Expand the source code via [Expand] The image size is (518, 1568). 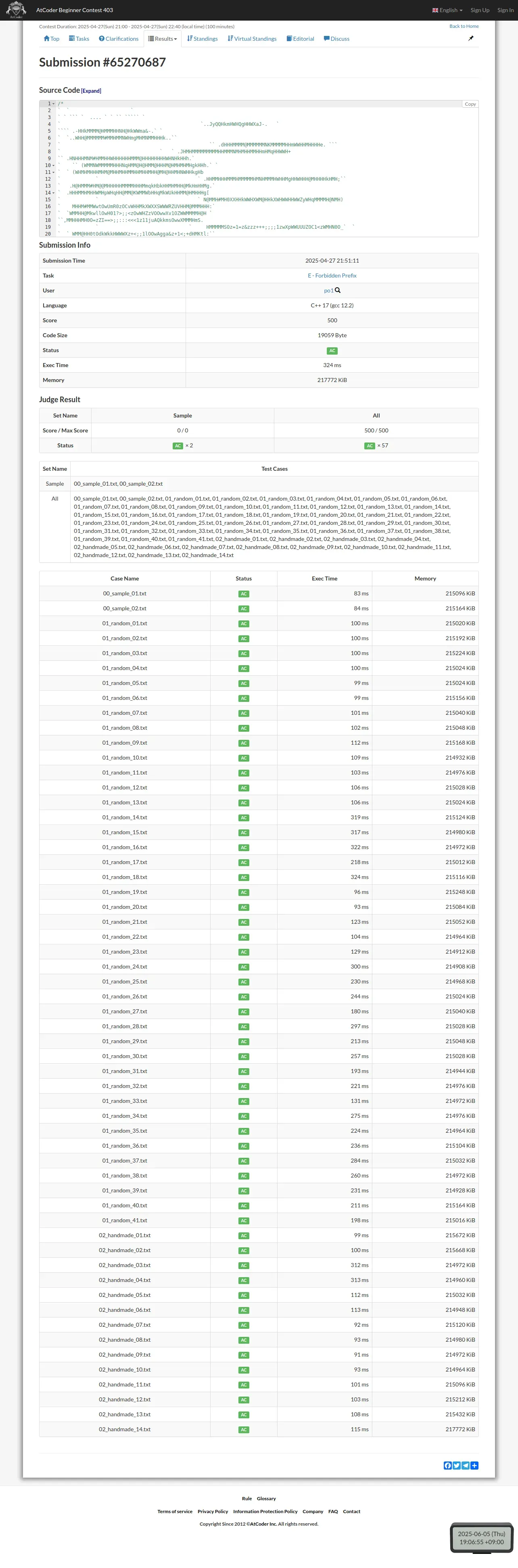tap(91, 91)
